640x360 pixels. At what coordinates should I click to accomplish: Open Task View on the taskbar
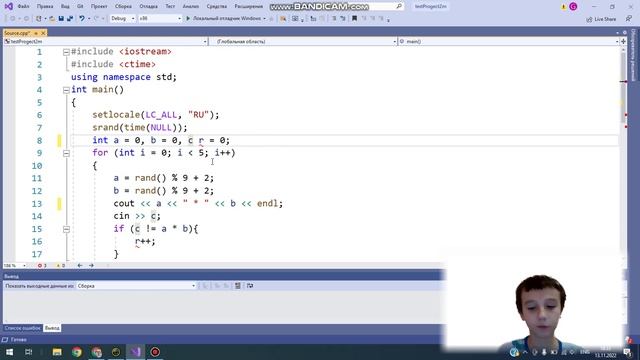[x=29, y=352]
